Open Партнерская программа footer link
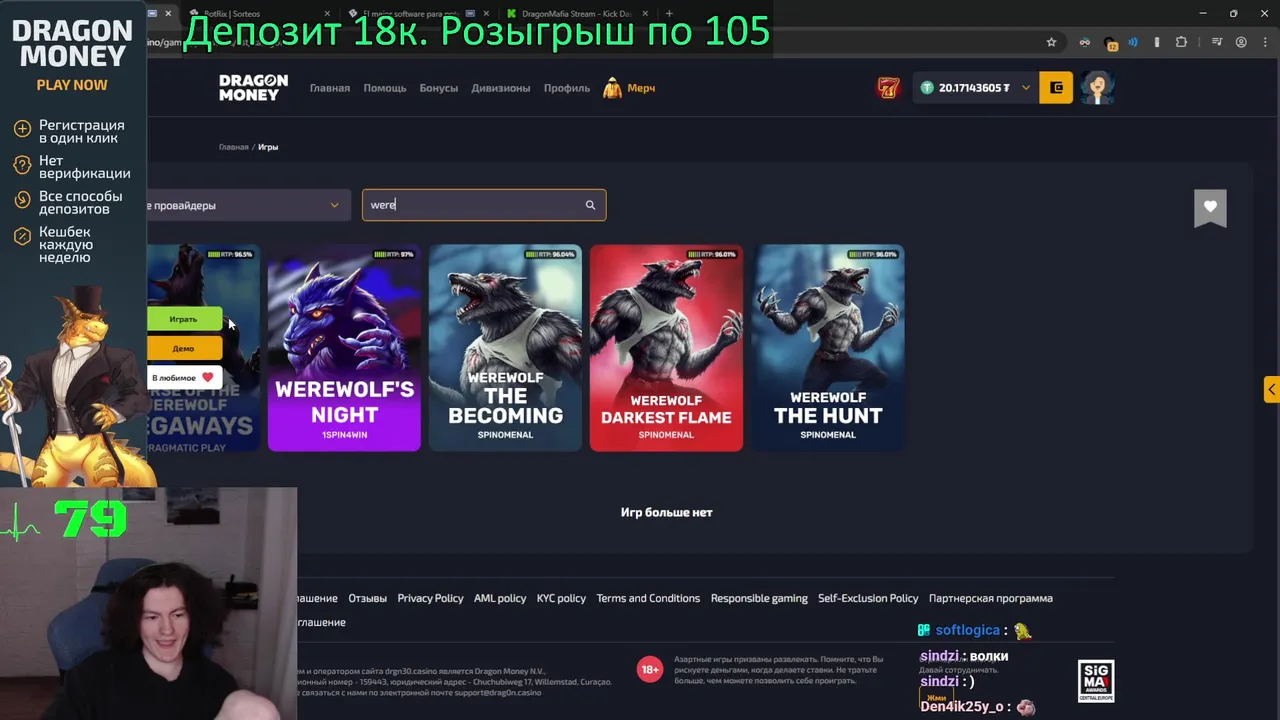1280x720 pixels. point(991,598)
